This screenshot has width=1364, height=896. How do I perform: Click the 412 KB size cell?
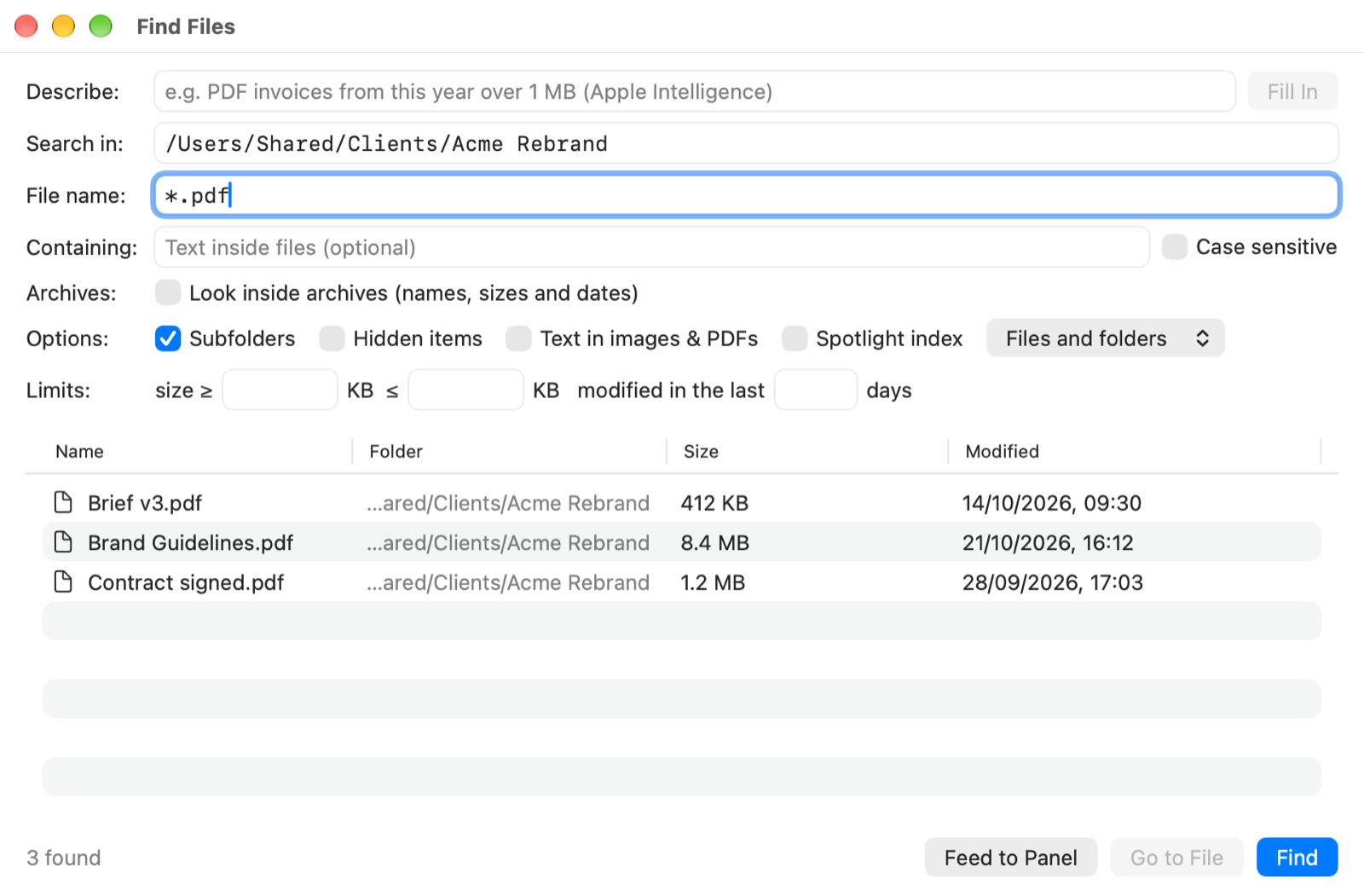click(x=714, y=502)
